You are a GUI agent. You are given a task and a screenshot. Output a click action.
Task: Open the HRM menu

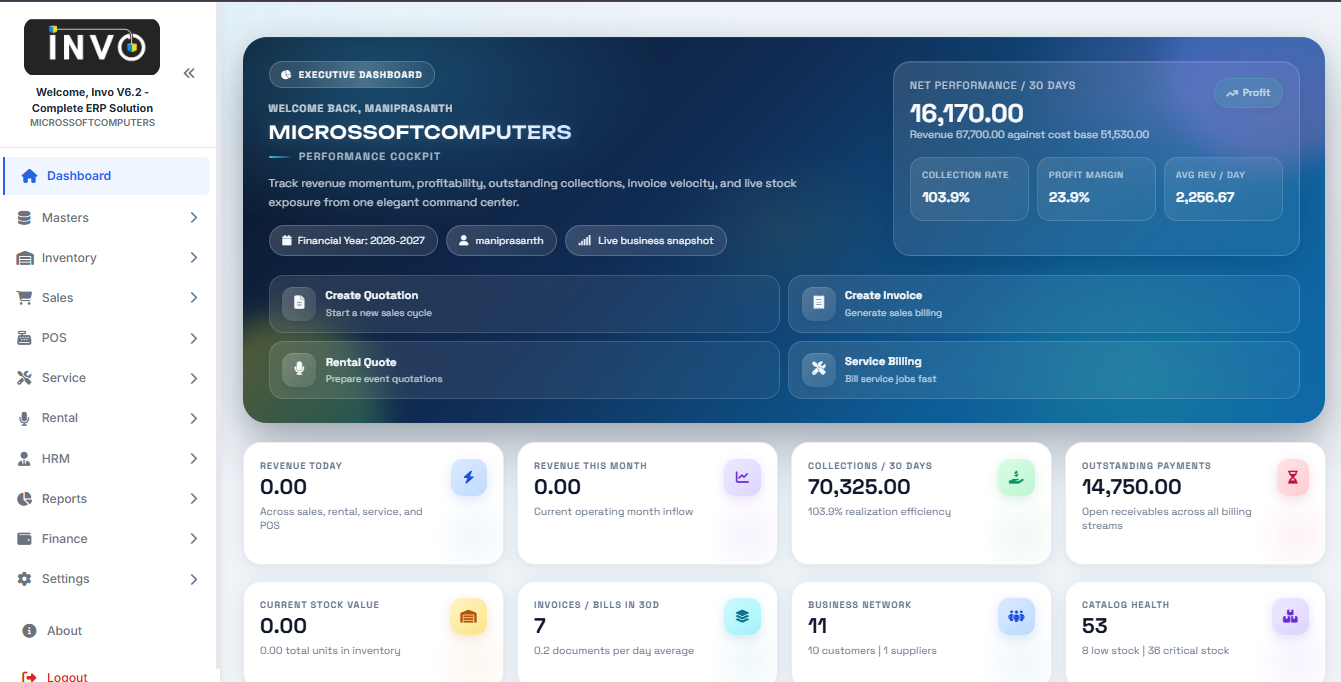click(x=106, y=459)
